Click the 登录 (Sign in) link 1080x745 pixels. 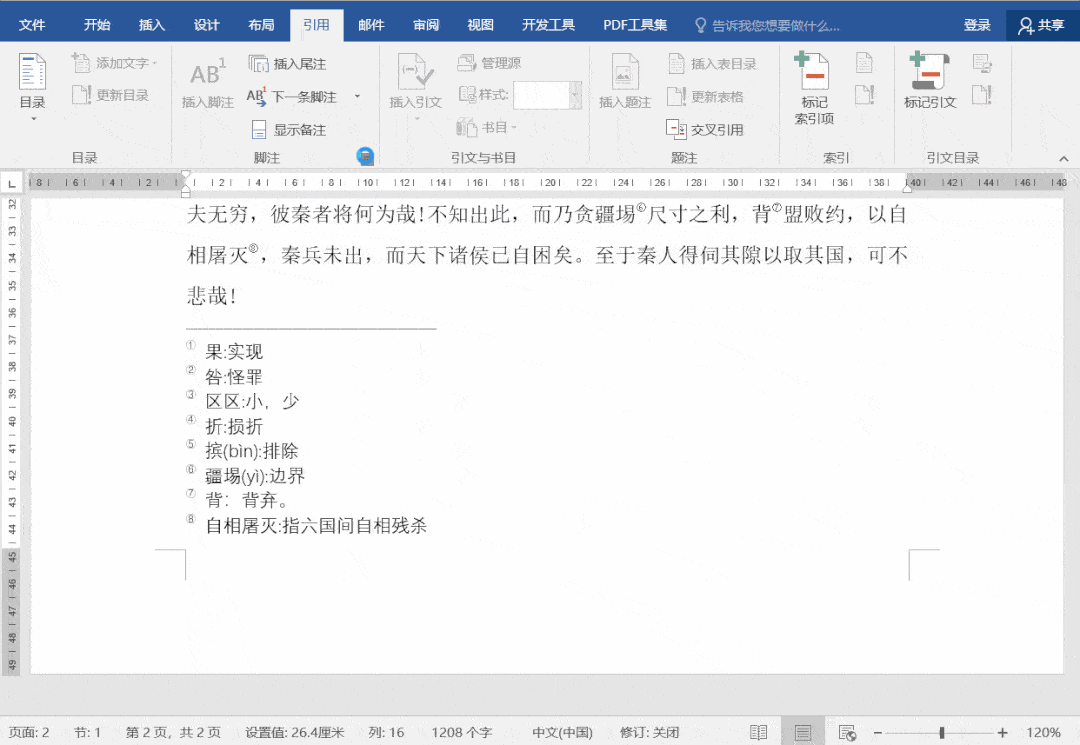click(x=977, y=25)
